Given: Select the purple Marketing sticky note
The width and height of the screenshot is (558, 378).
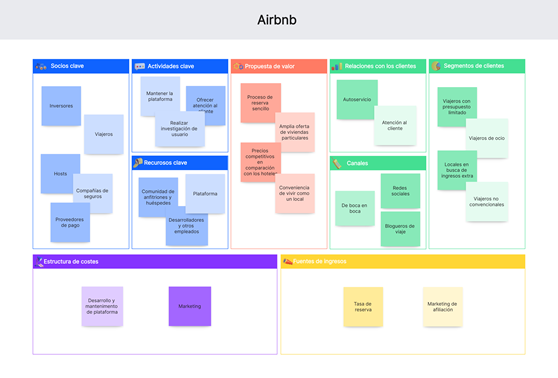Looking at the screenshot, I should pyautogui.click(x=190, y=306).
